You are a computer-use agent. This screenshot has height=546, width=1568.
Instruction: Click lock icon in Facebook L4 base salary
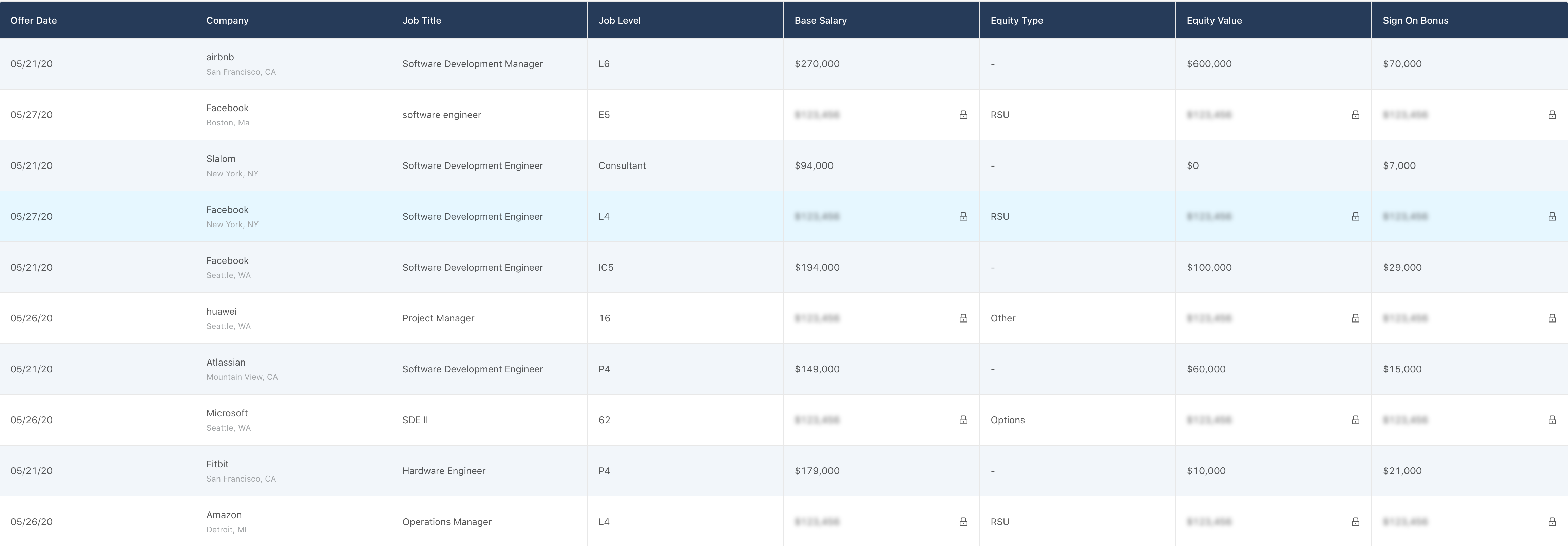963,216
